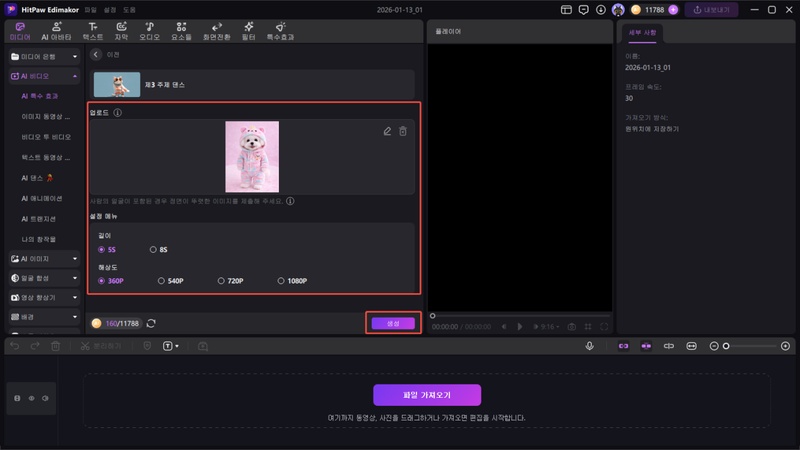Click the layout switch icon in title bar
The width and height of the screenshot is (800, 450).
pyautogui.click(x=566, y=10)
